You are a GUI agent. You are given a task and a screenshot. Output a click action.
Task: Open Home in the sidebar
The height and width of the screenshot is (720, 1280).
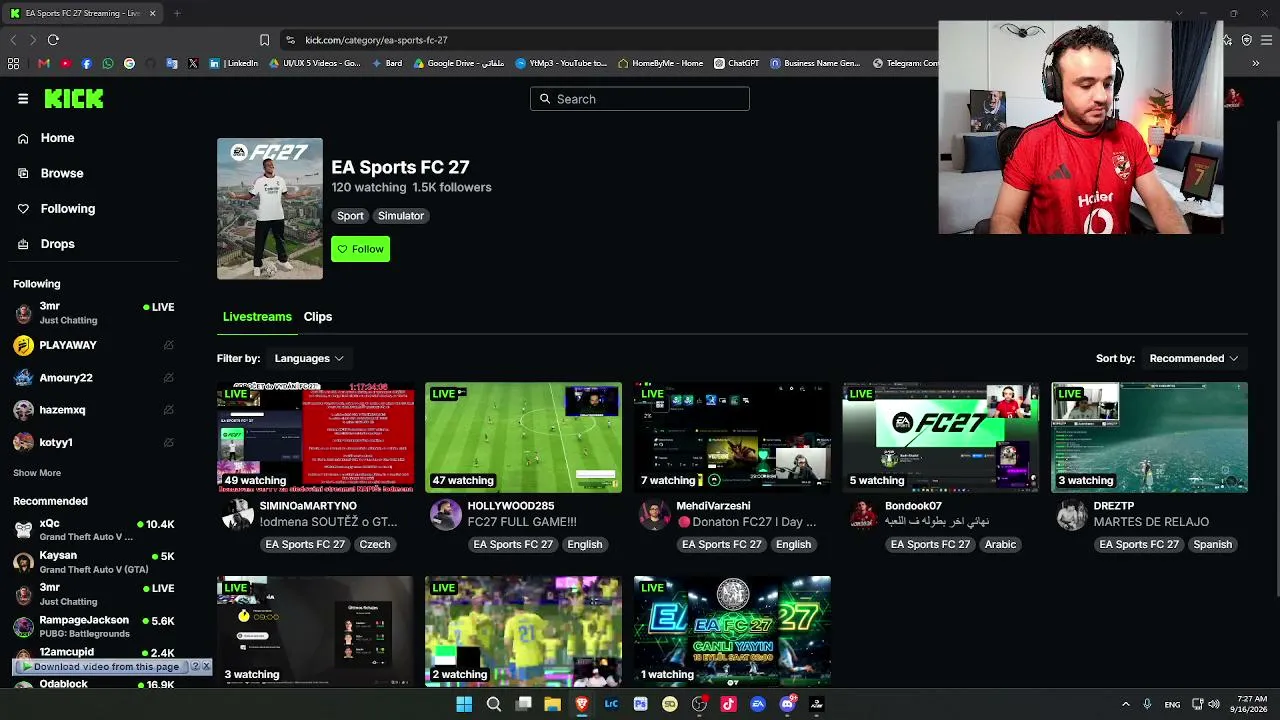57,138
